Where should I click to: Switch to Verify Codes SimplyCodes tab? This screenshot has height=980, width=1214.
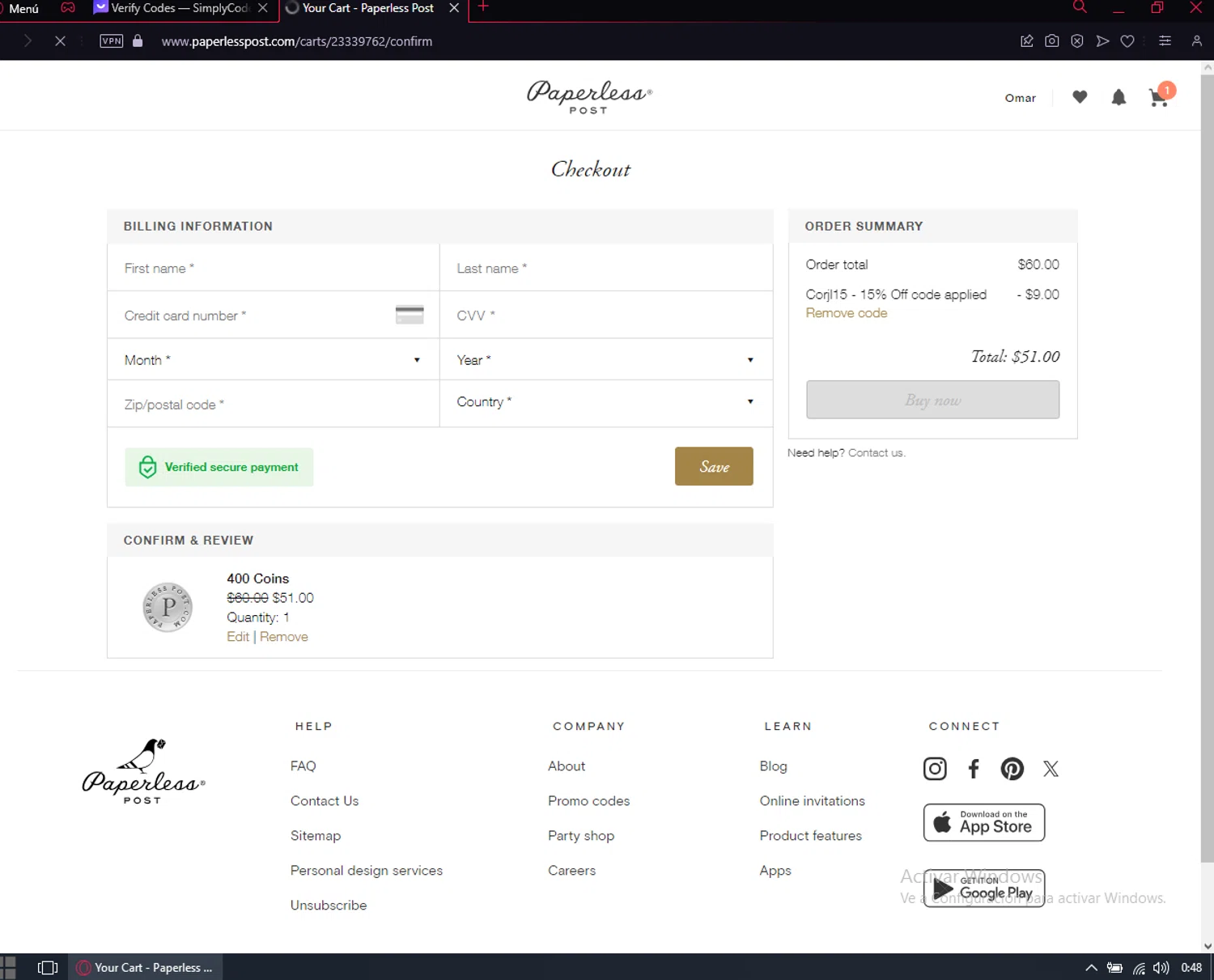(x=180, y=8)
